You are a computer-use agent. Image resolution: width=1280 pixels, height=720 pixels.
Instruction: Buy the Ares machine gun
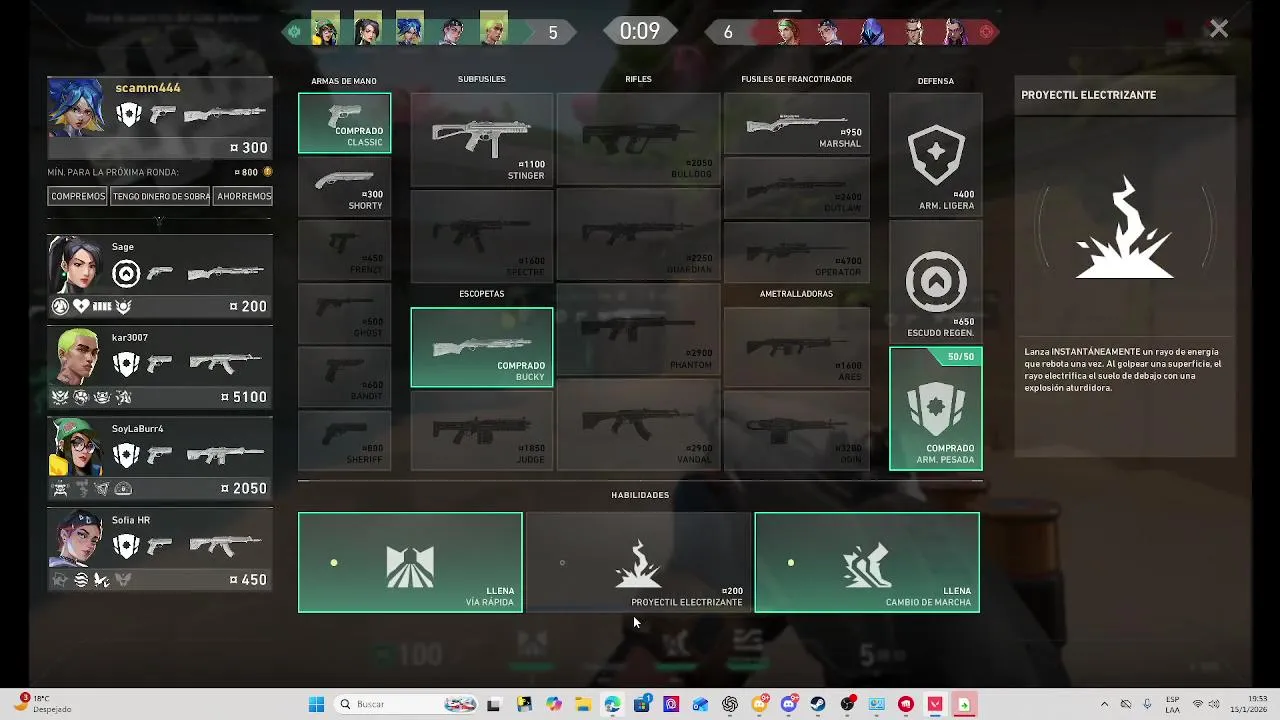(x=796, y=347)
